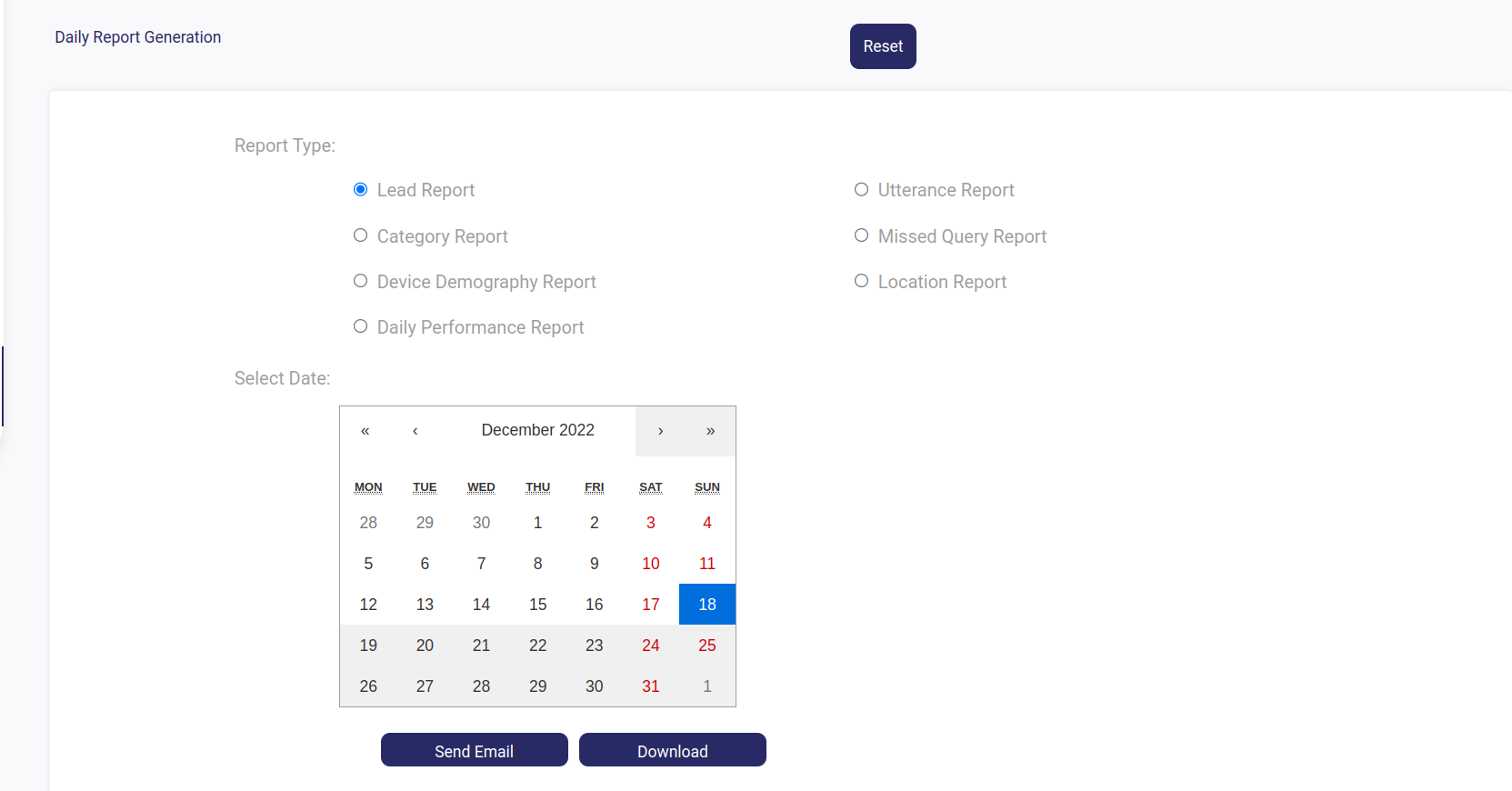
Task: Open the December 2022 month view label
Action: coord(537,431)
